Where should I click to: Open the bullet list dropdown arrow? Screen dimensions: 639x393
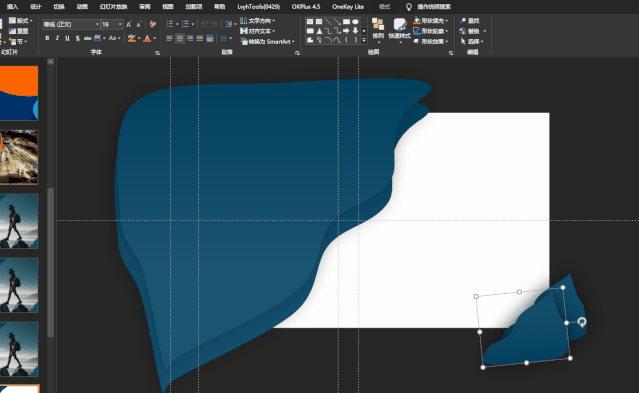click(x=177, y=24)
